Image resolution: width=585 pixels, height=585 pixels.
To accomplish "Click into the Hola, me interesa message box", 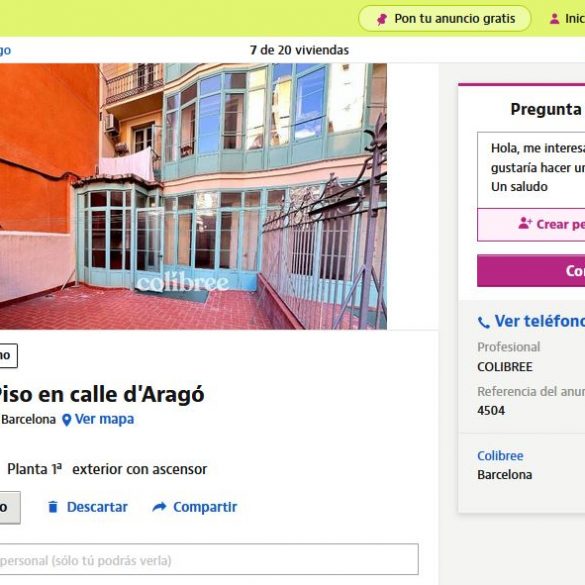I will click(x=531, y=170).
